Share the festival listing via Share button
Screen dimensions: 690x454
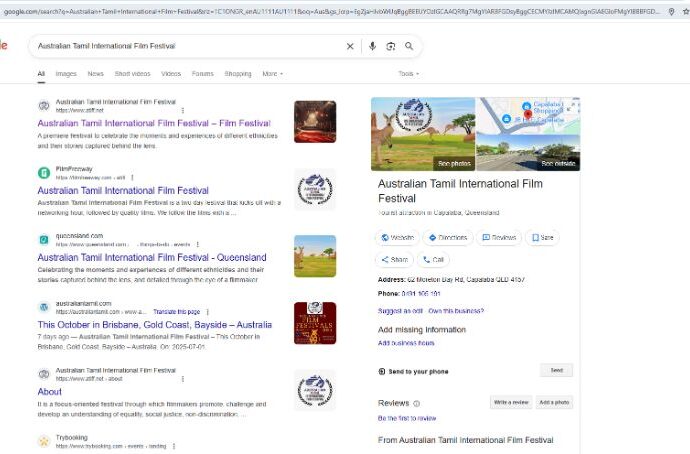tap(394, 259)
